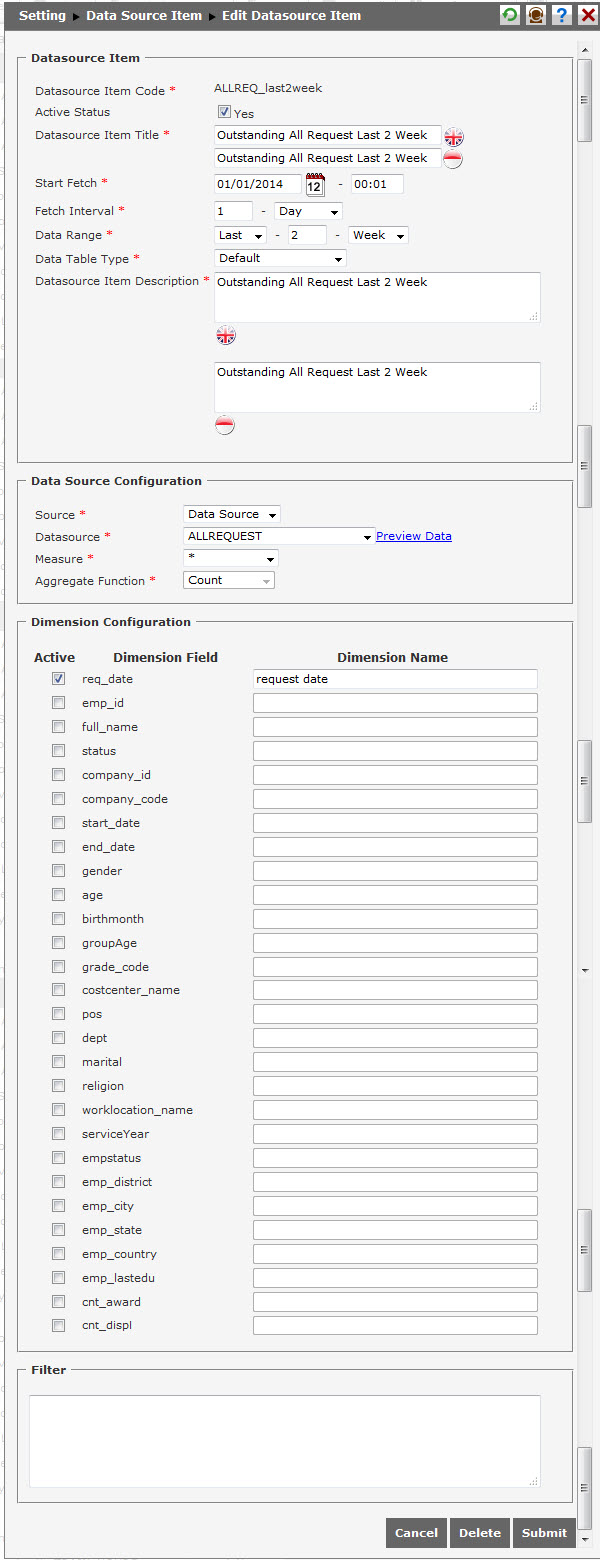This screenshot has width=600, height=1560.
Task: Click the Fetch Interval number field
Action: (233, 211)
